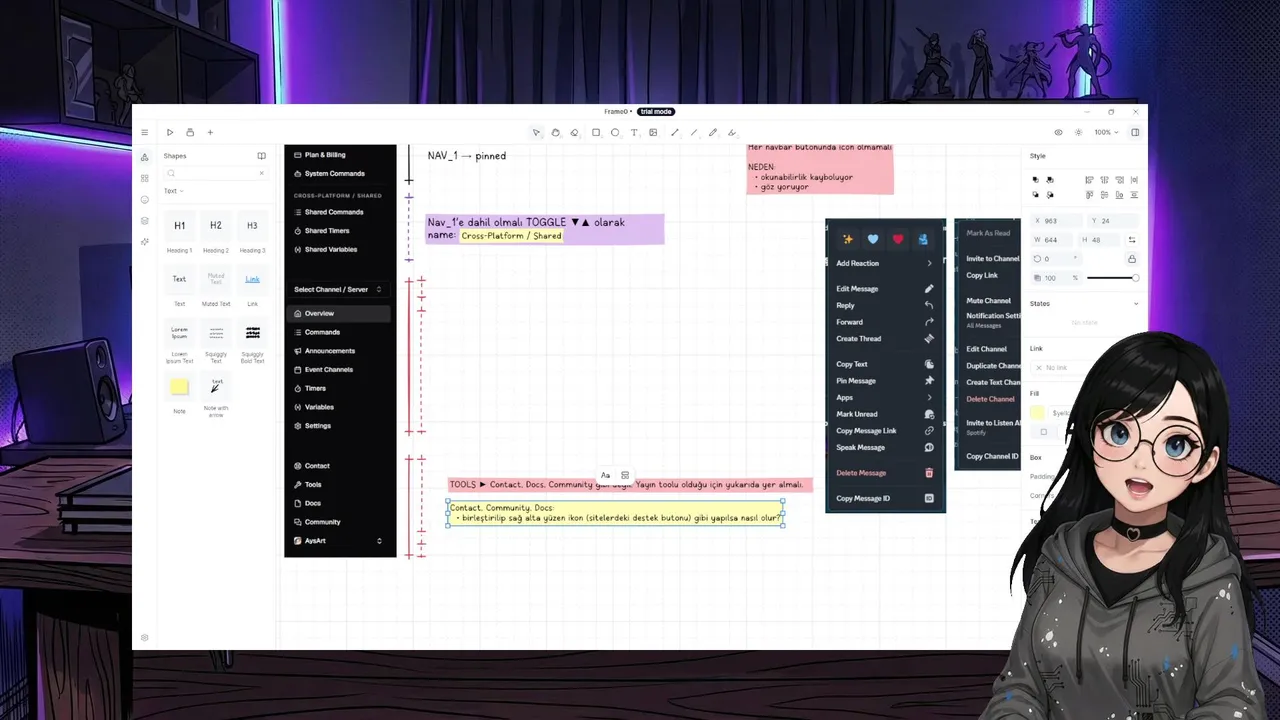Toggle light/dark theme sun icon
Image resolution: width=1280 pixels, height=720 pixels.
(1078, 132)
